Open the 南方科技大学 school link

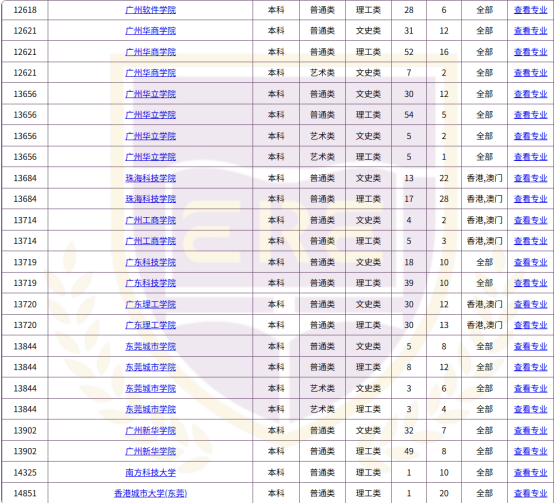[x=151, y=473]
